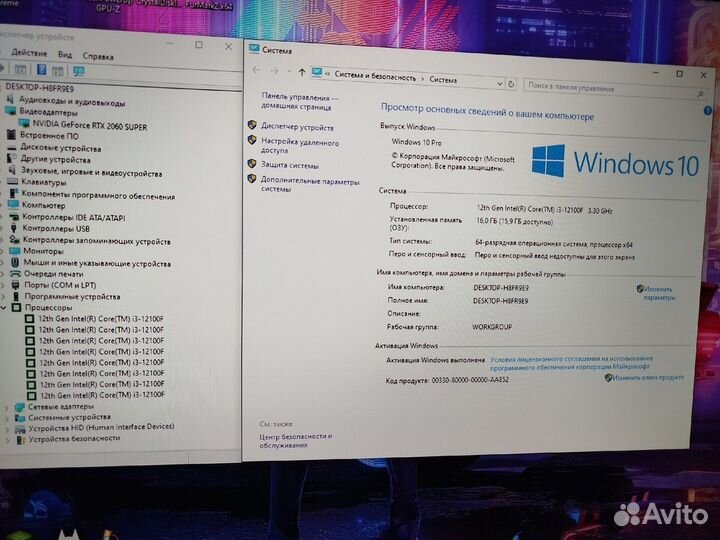Open Дополнительные параметры системы link
Viewport: 720px width, 540px height.
coord(309,185)
